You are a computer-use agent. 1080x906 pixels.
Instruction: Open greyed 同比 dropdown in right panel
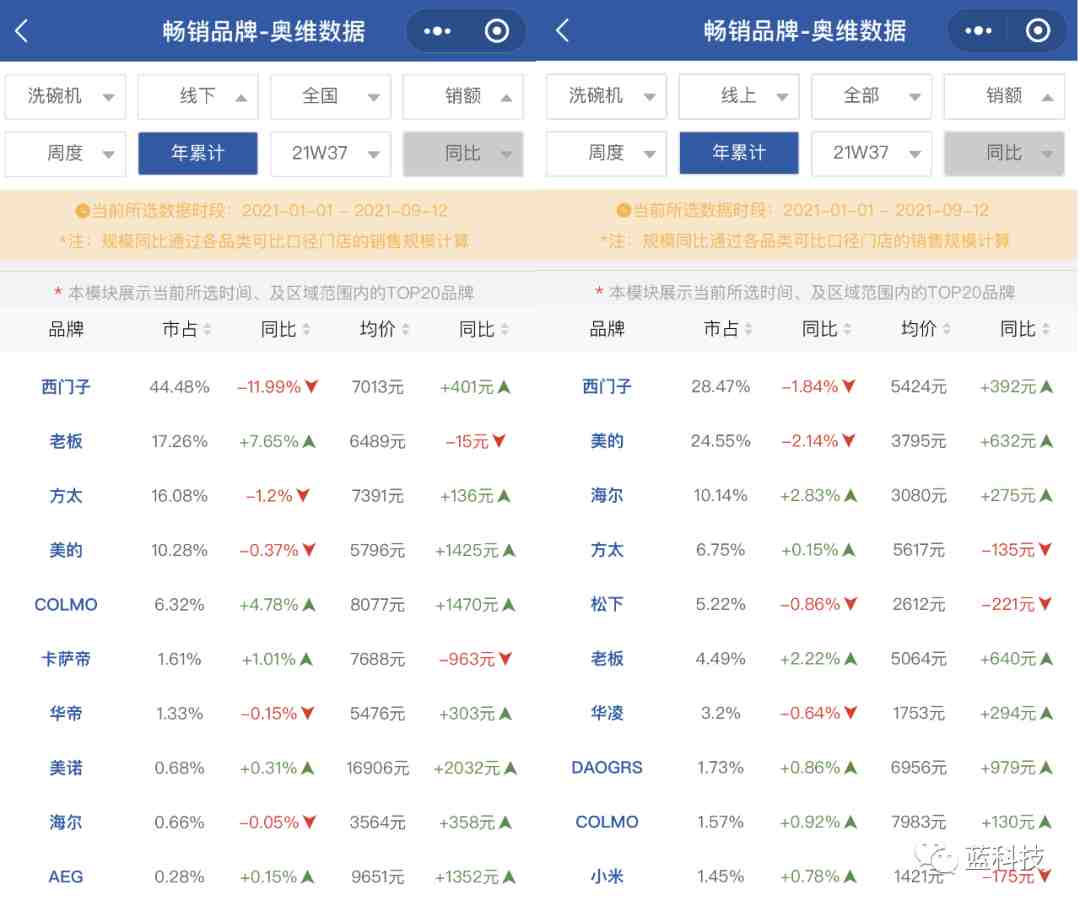pyautogui.click(x=1004, y=153)
